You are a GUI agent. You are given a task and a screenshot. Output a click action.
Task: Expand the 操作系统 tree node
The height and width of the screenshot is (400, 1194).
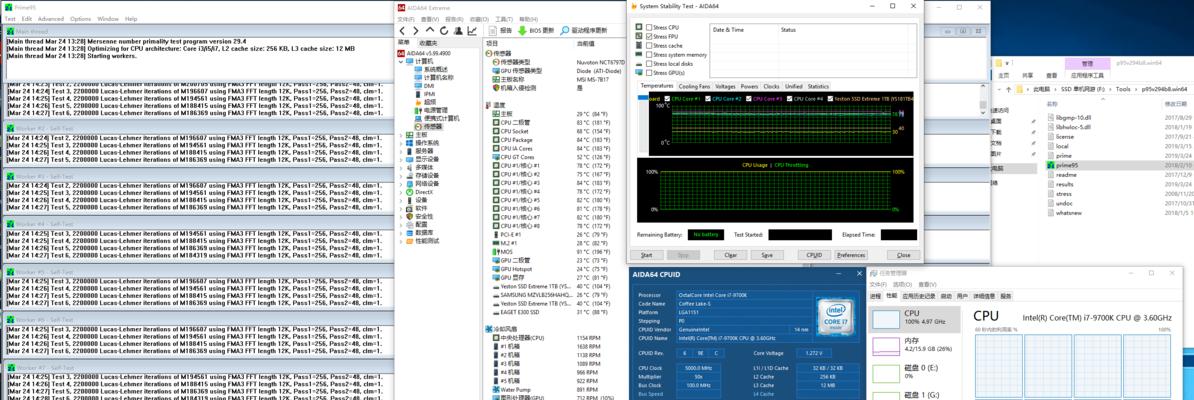click(402, 142)
